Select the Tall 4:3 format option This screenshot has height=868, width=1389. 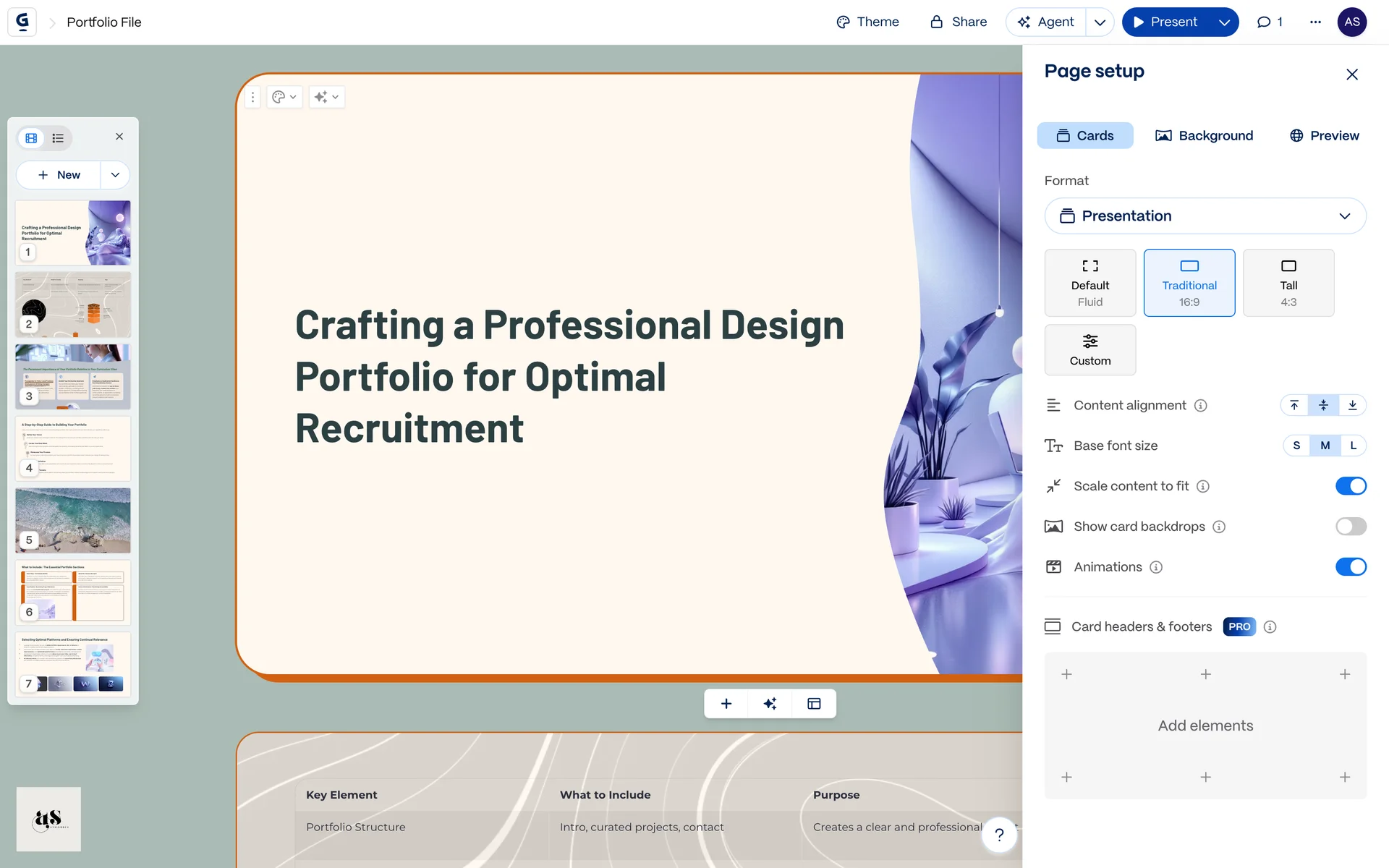coord(1288,283)
